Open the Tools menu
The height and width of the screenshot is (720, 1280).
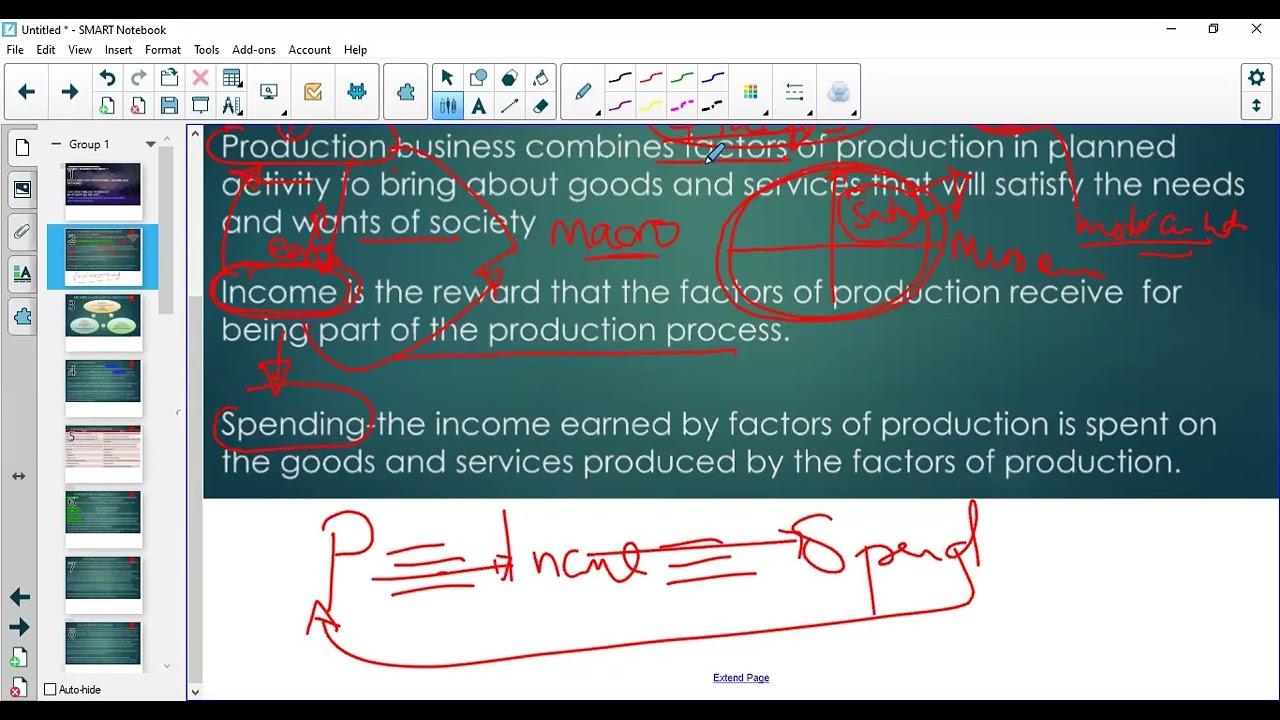(207, 50)
